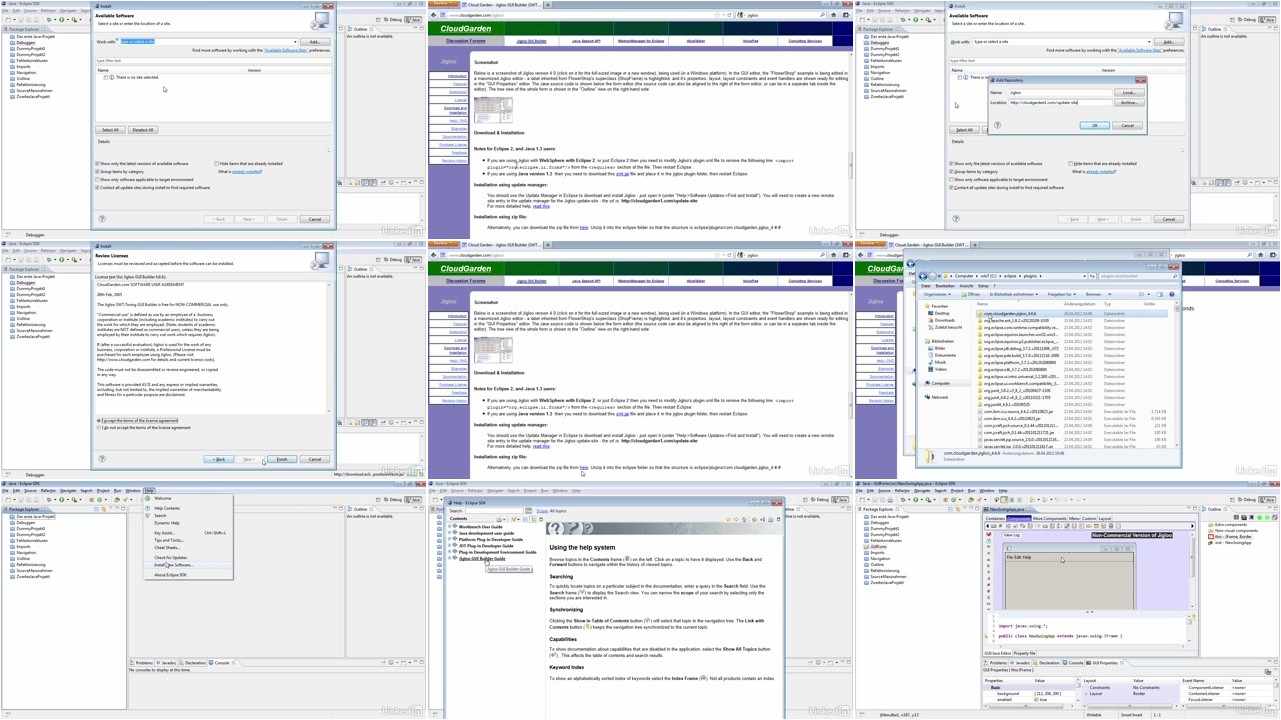Click the Jigloo source code editor vertical scrollbar
Image resolution: width=1281 pixels, height=720 pixels.
[x=1189, y=630]
